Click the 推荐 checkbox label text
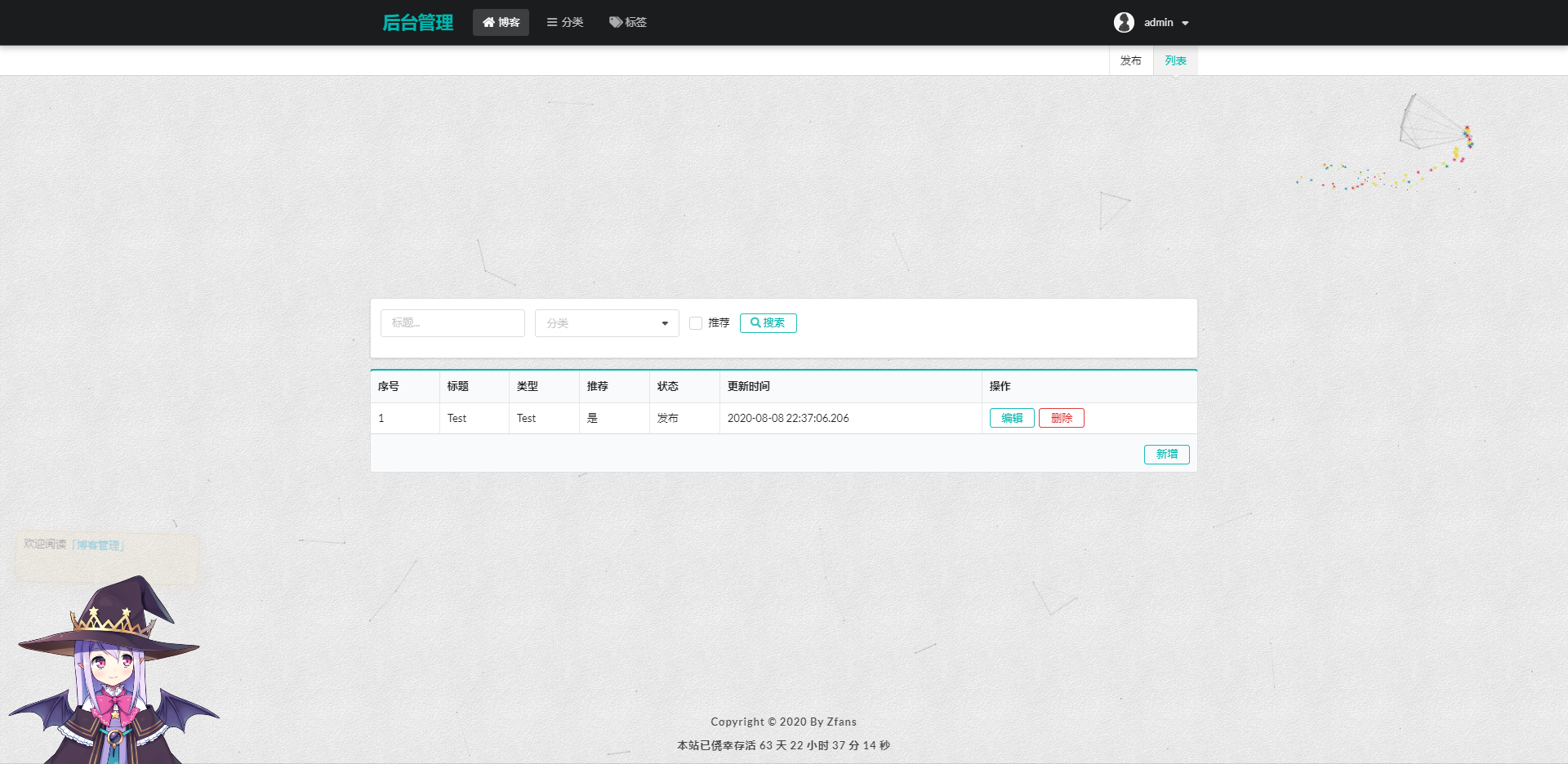Screen dimensions: 1568x764 tap(719, 323)
